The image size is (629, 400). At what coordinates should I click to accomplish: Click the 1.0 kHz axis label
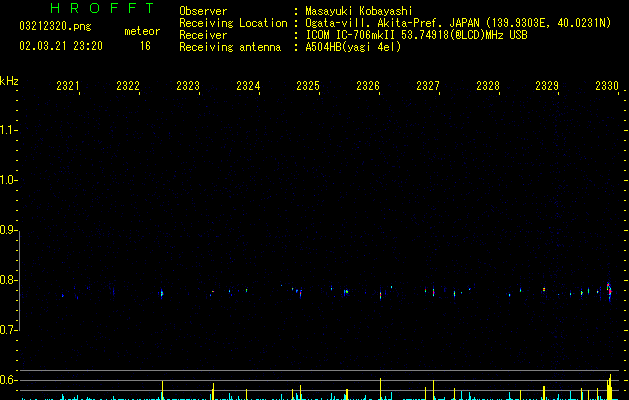[x=8, y=180]
